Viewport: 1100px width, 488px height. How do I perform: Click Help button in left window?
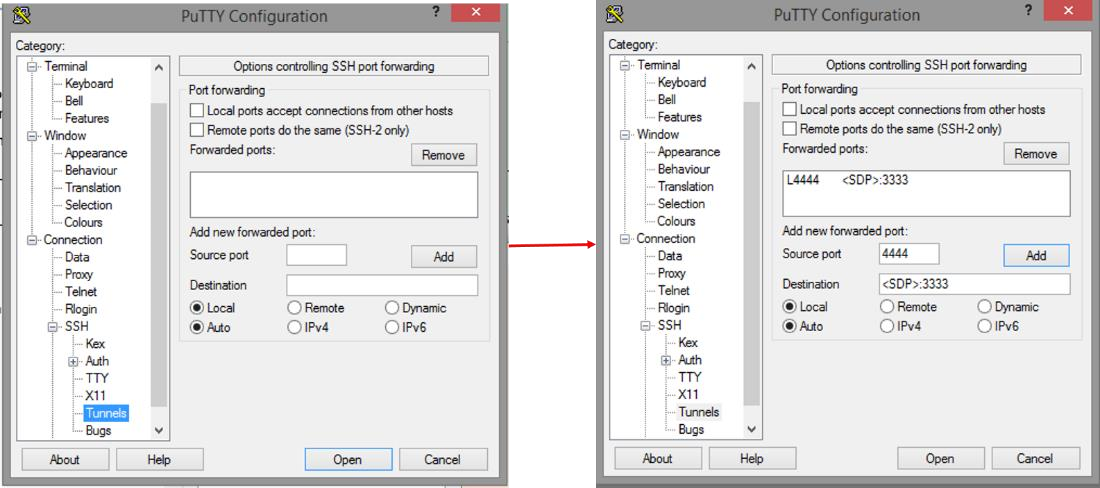pyautogui.click(x=159, y=460)
